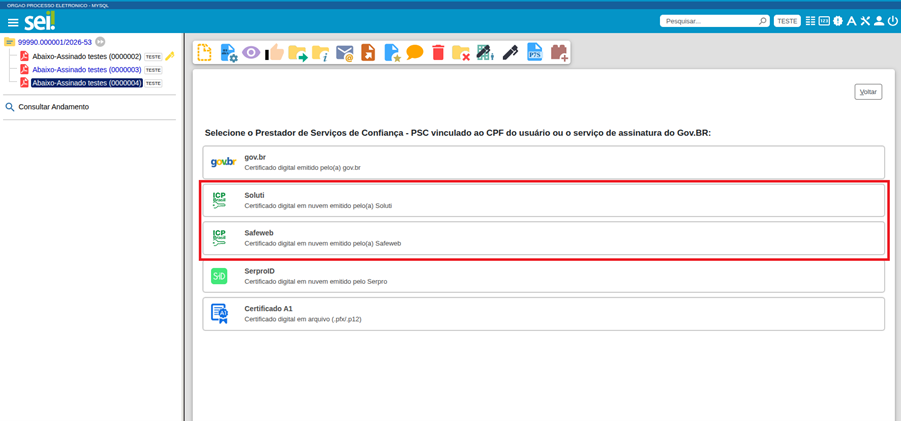The image size is (901, 421).
Task: Click the blue A1 certificate icon
Action: point(219,314)
